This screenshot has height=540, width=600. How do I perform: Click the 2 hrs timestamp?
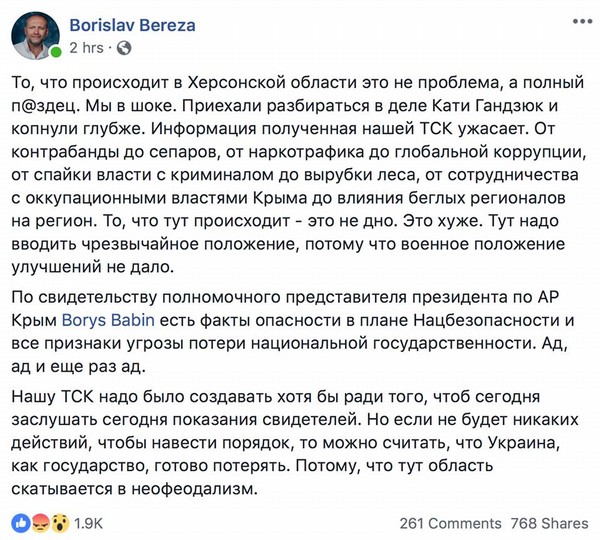click(86, 48)
